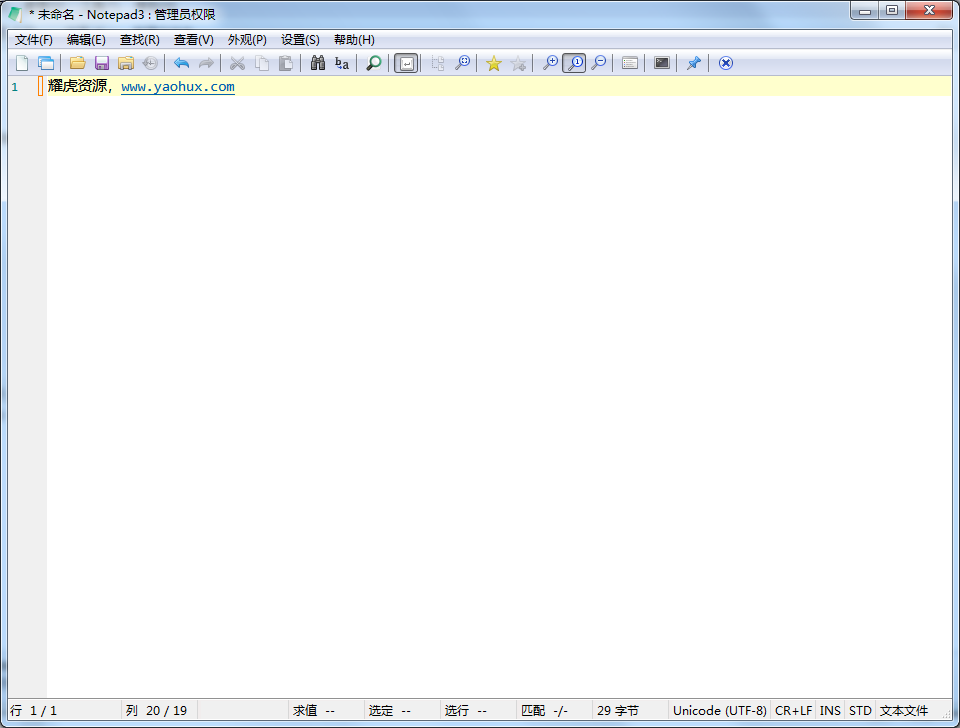Open the www.yaohux.com hyperlink
Screen dimensions: 960x728
click(177, 86)
